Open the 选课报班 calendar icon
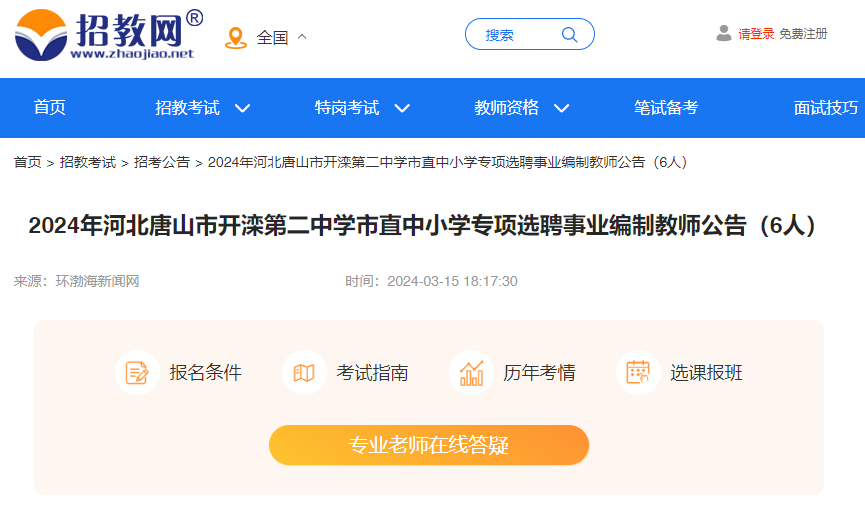This screenshot has height=510, width=865. click(x=638, y=373)
